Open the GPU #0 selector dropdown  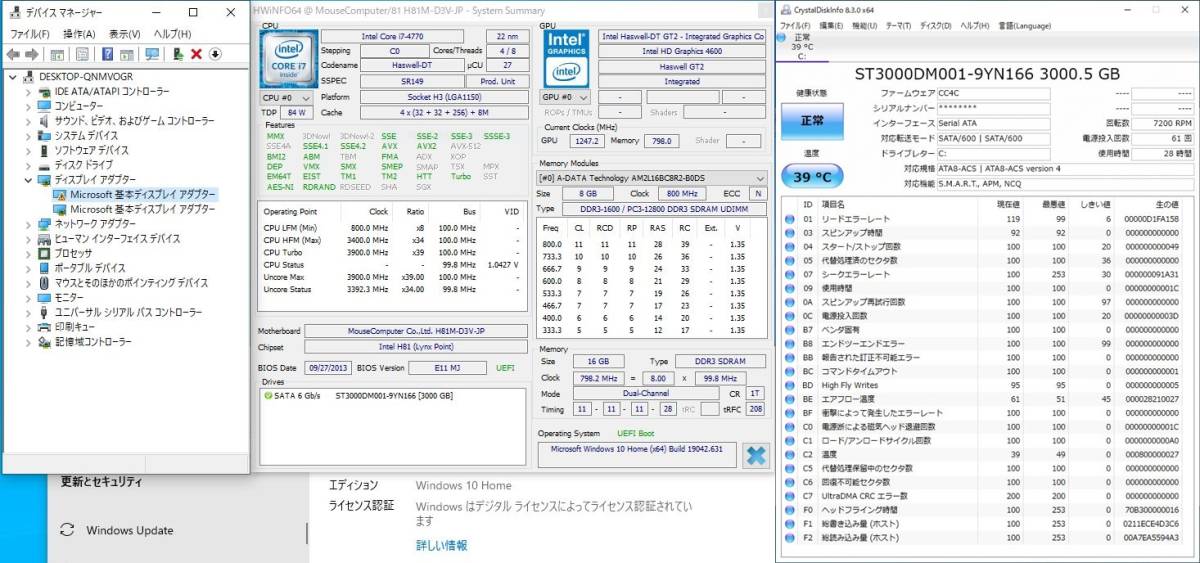point(565,98)
